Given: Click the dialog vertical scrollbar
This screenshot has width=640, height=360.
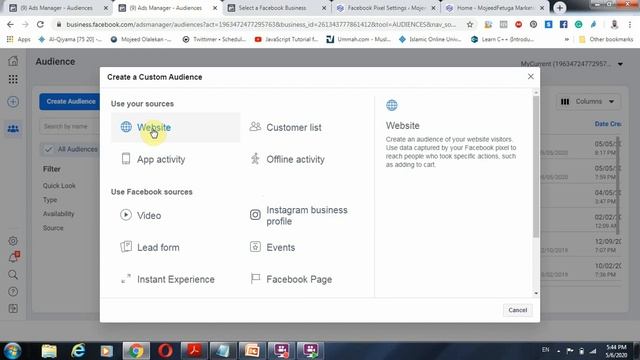Looking at the screenshot, I should (x=536, y=167).
